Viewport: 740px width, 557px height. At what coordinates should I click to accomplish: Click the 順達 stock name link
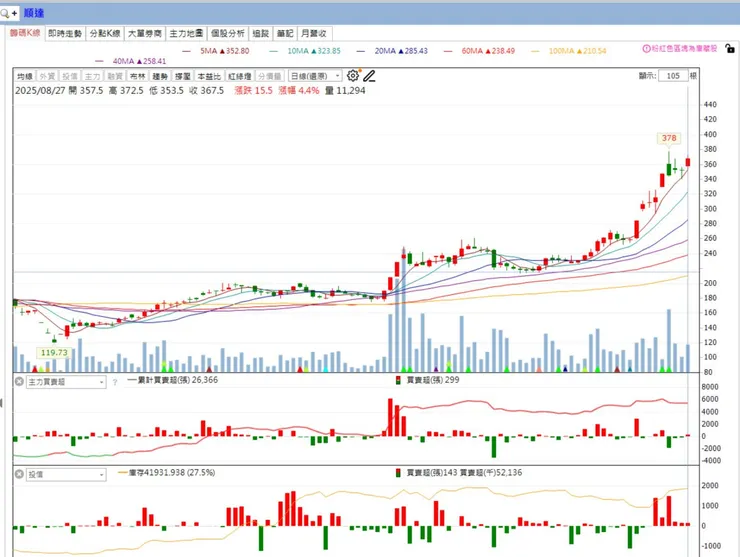(x=34, y=13)
